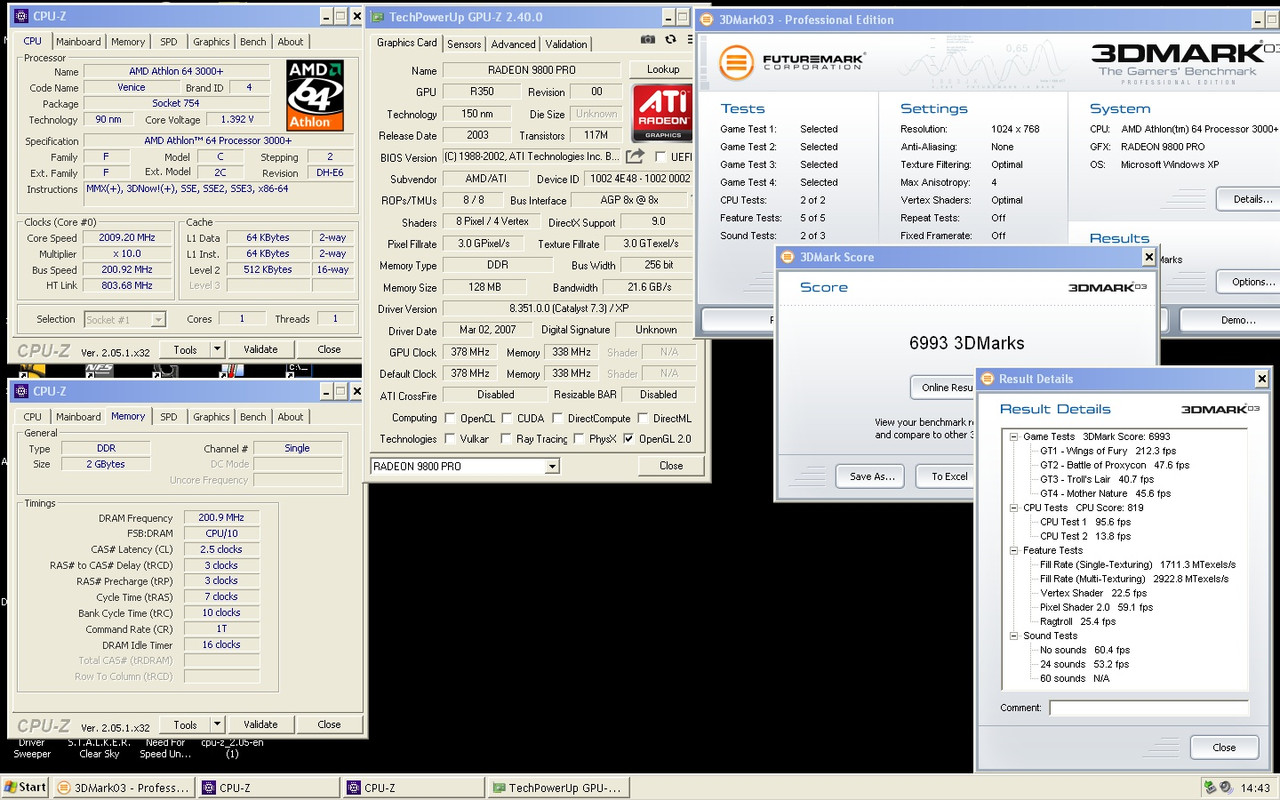1280x800 pixels.
Task: Collapse the Game Tests tree node
Action: click(x=1013, y=437)
